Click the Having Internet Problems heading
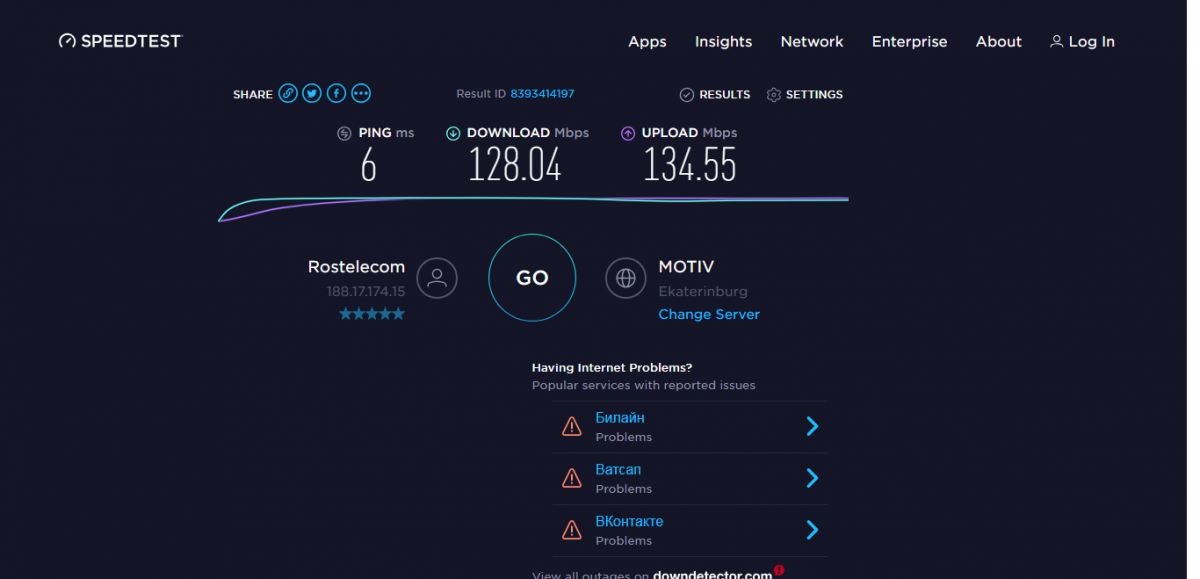This screenshot has height=579, width=1200. point(612,368)
